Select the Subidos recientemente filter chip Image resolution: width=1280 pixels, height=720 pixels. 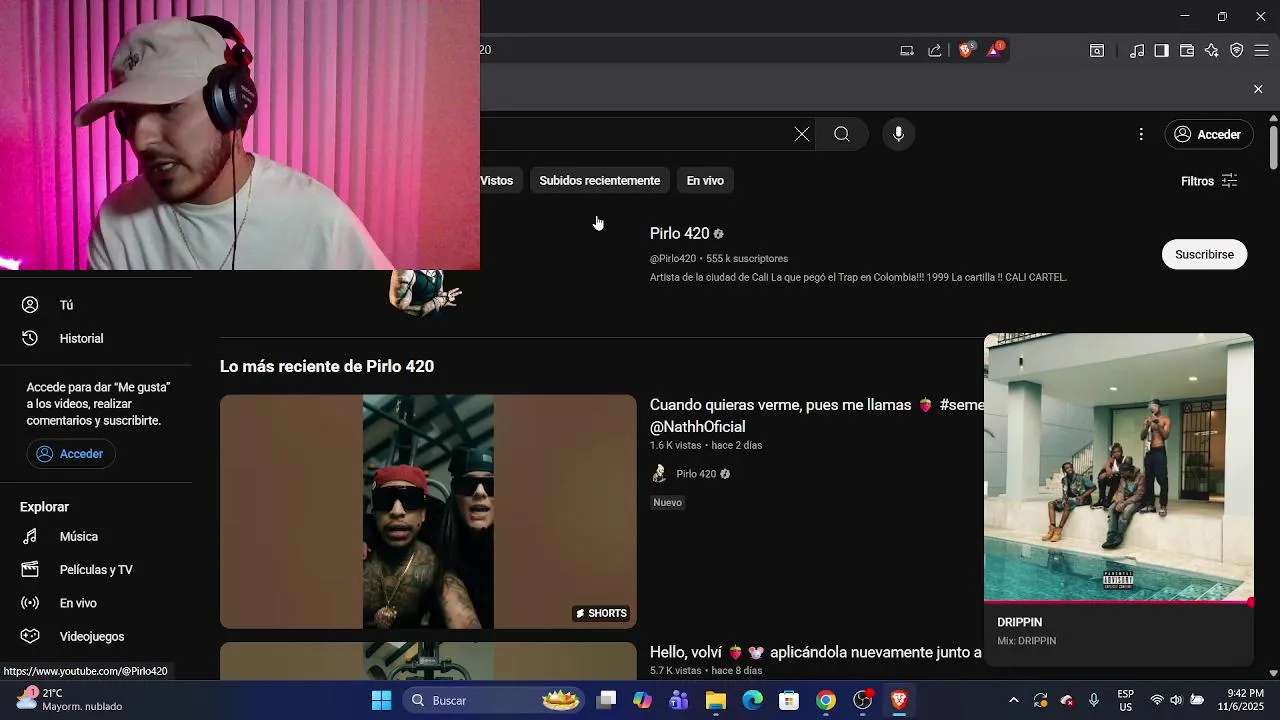coord(600,180)
